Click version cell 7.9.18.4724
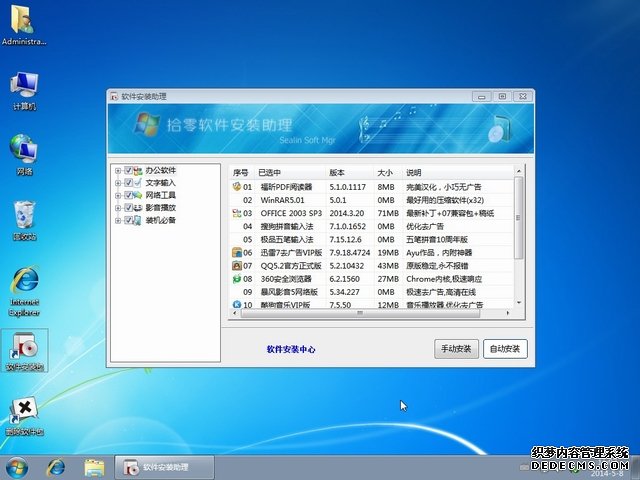This screenshot has height=480, width=640. [349, 253]
